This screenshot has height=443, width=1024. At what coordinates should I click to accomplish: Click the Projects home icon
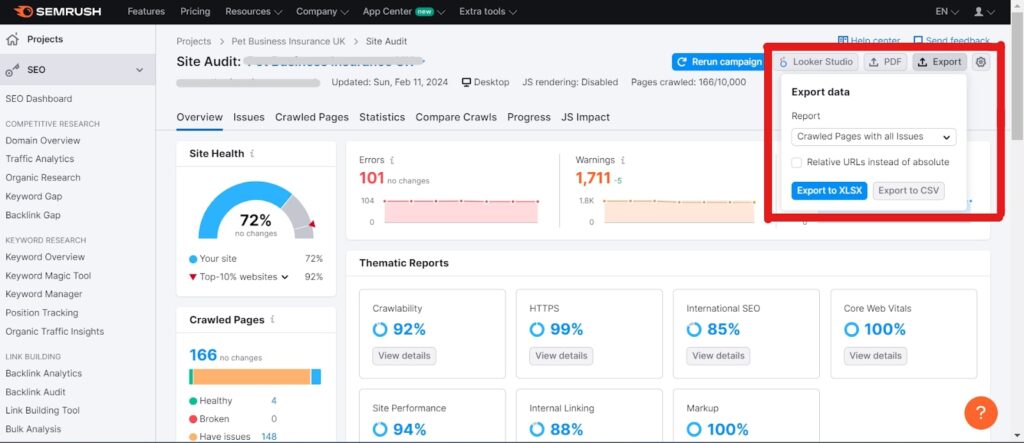coord(12,39)
